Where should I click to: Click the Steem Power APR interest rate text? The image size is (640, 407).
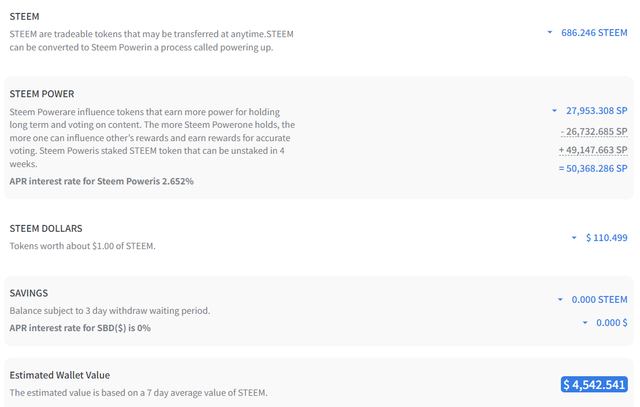click(x=101, y=181)
